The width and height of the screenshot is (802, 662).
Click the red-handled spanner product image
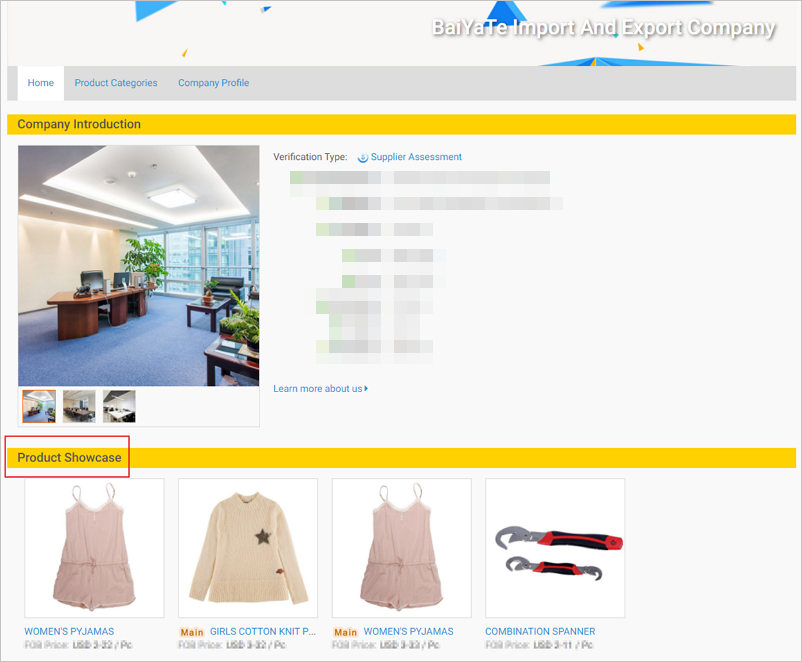[555, 548]
